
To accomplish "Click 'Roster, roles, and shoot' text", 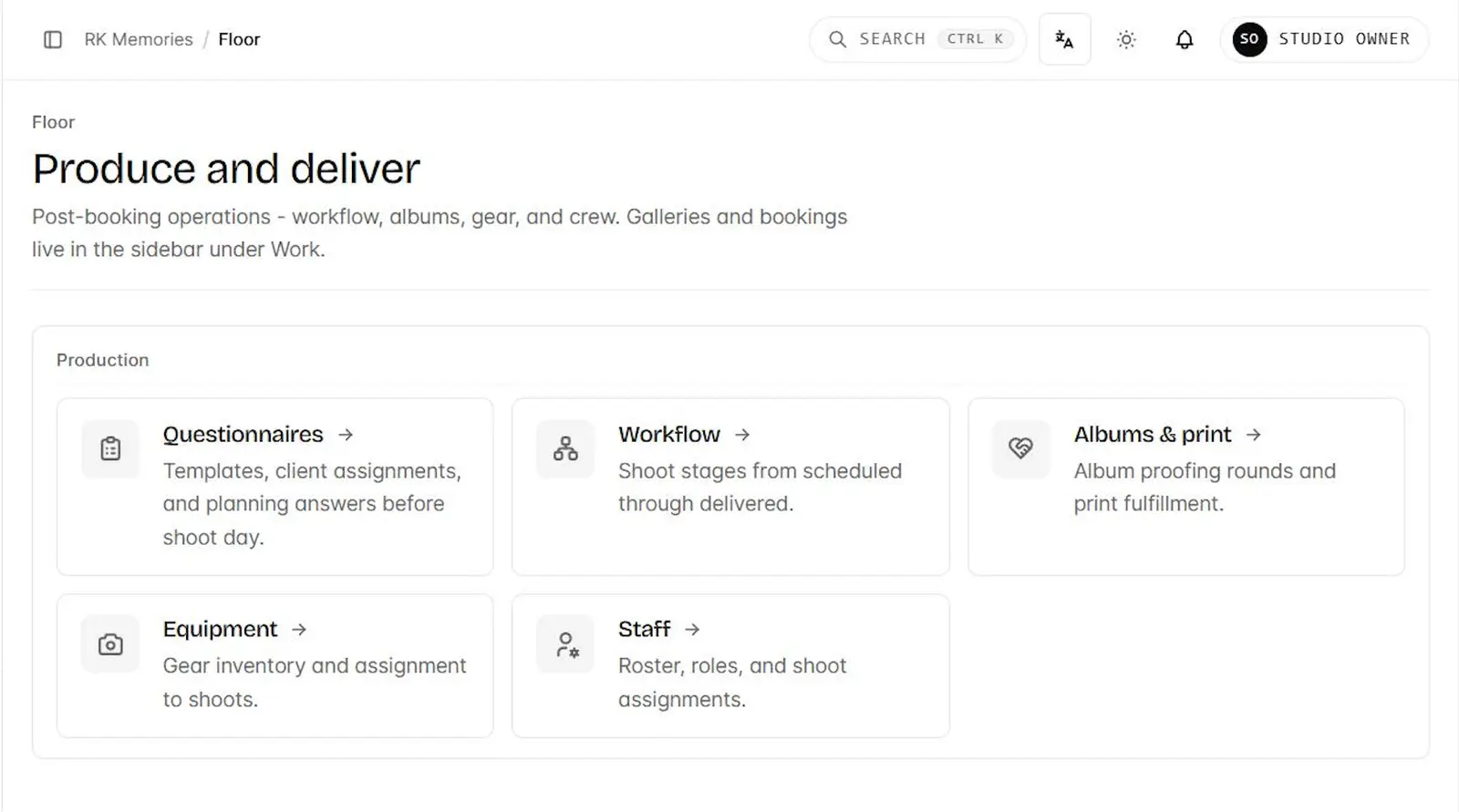I will [732, 666].
